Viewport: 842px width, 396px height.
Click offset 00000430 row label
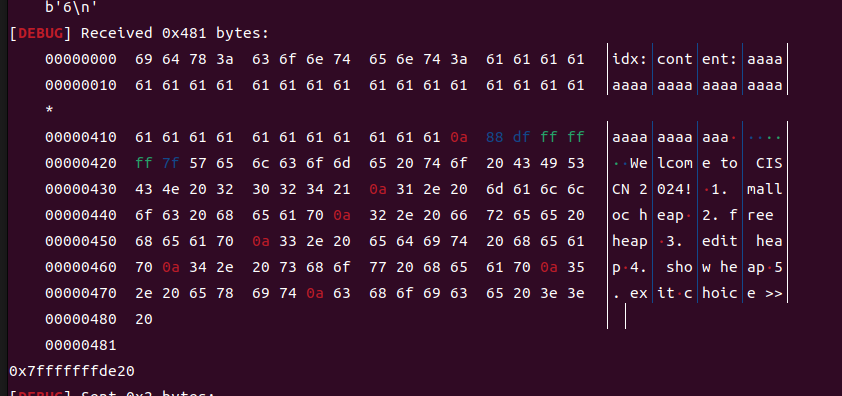click(81, 189)
